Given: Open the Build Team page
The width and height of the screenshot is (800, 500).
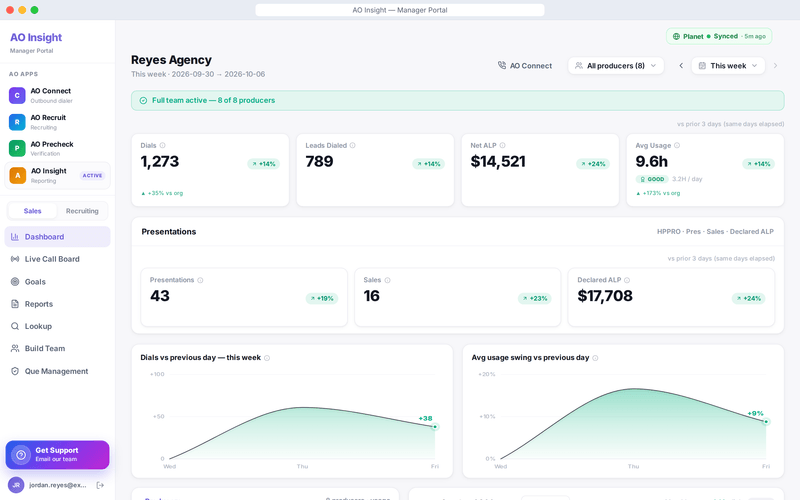Looking at the screenshot, I should click(58, 348).
